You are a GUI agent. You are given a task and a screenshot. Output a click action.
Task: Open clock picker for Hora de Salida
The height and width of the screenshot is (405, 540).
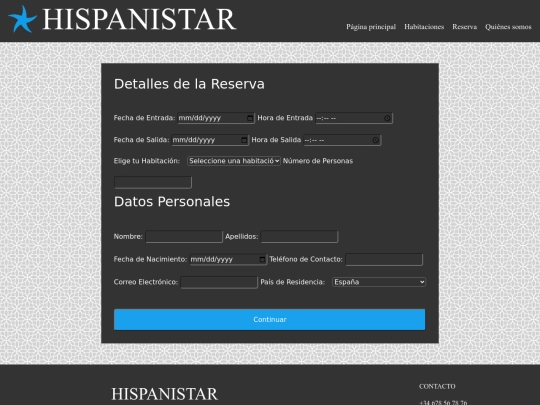click(x=376, y=140)
